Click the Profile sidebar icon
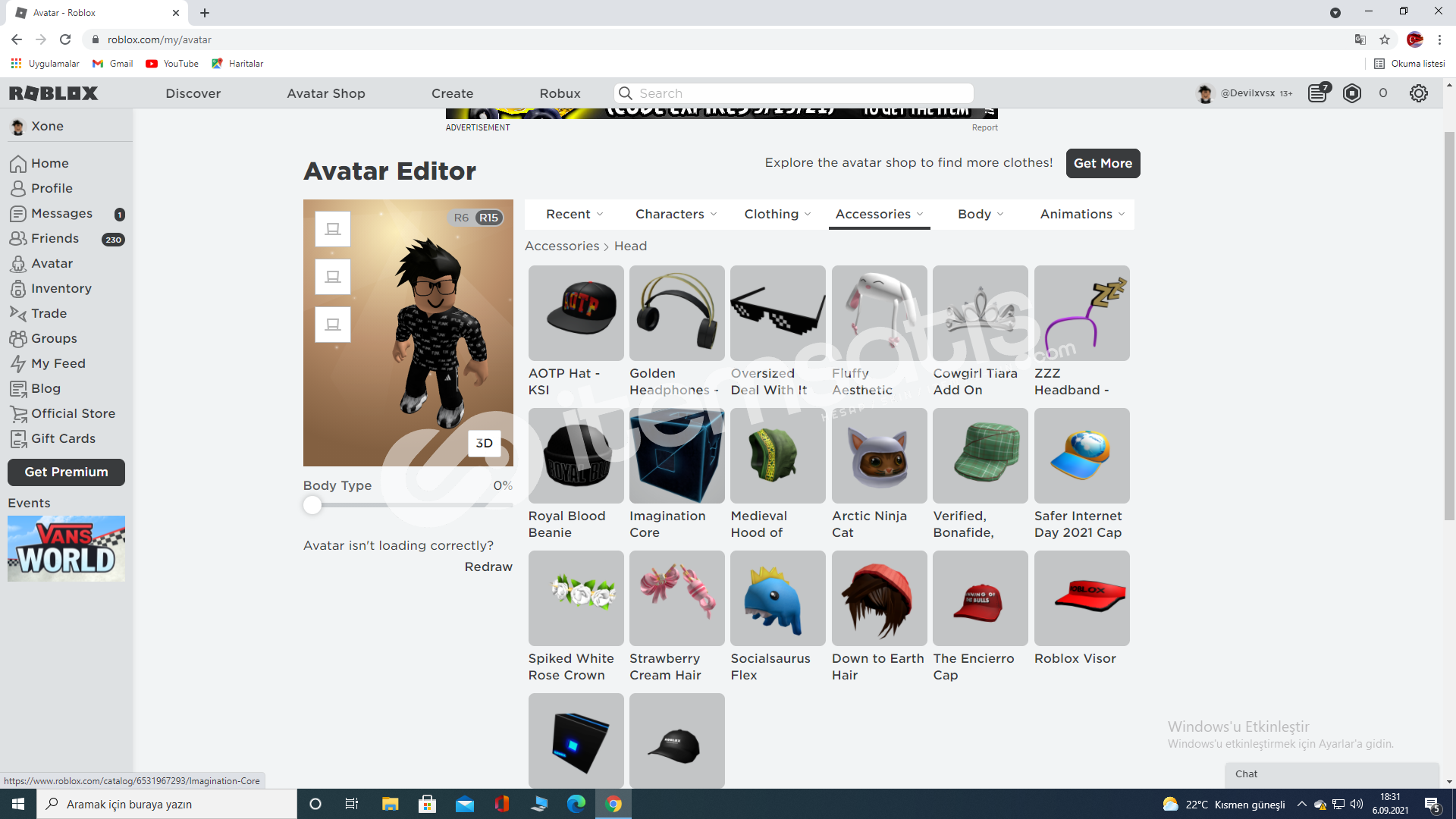This screenshot has height=819, width=1456. (x=18, y=189)
